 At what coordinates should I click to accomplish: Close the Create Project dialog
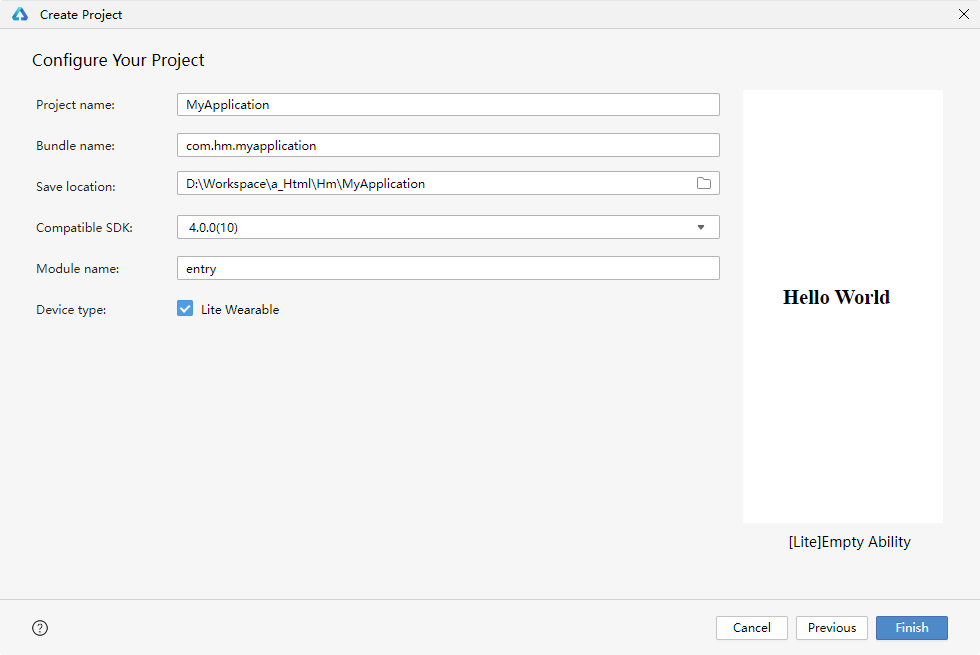coord(963,14)
